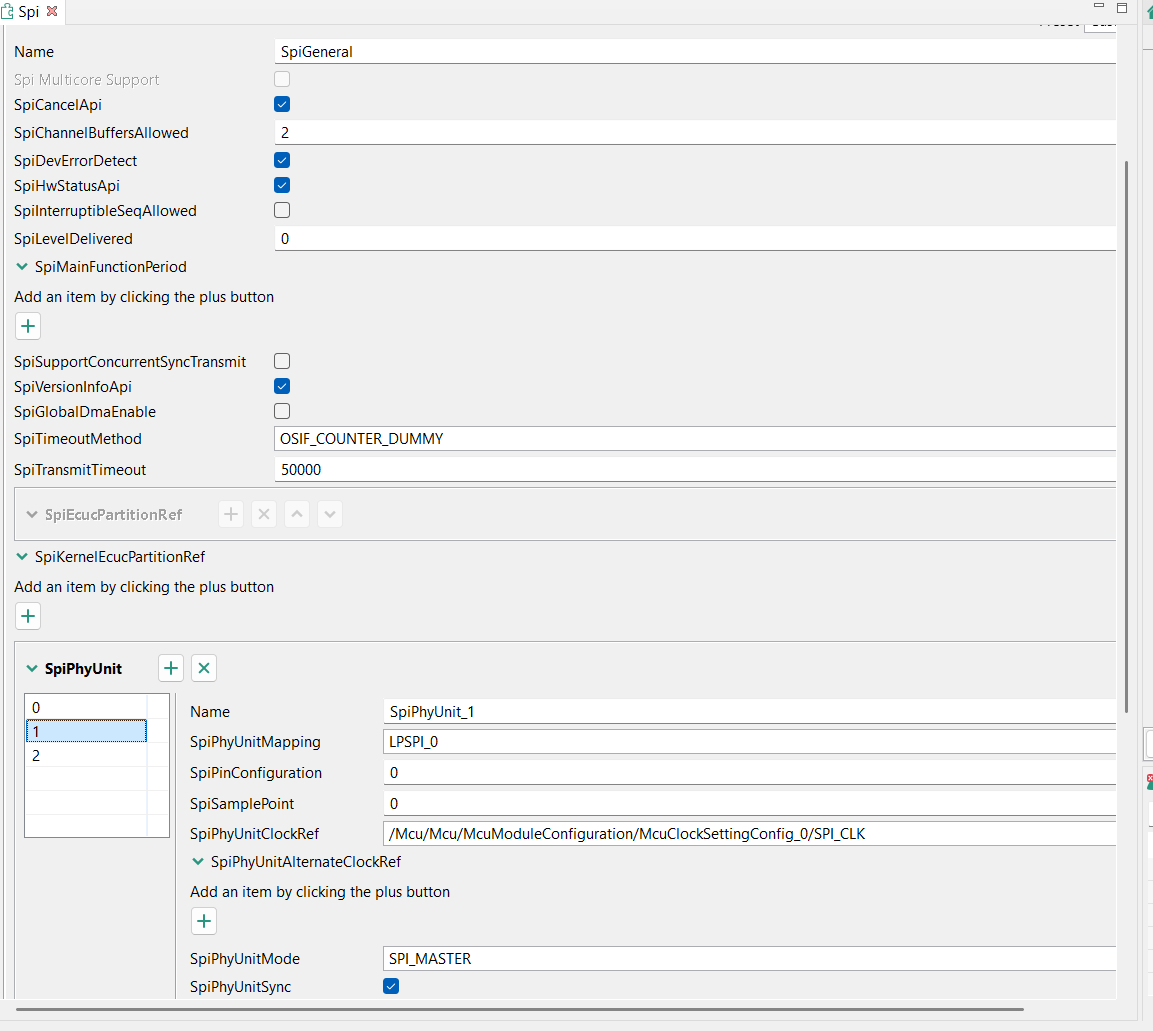Click inside the SpiTransmitTimeout value field

(x=600, y=469)
